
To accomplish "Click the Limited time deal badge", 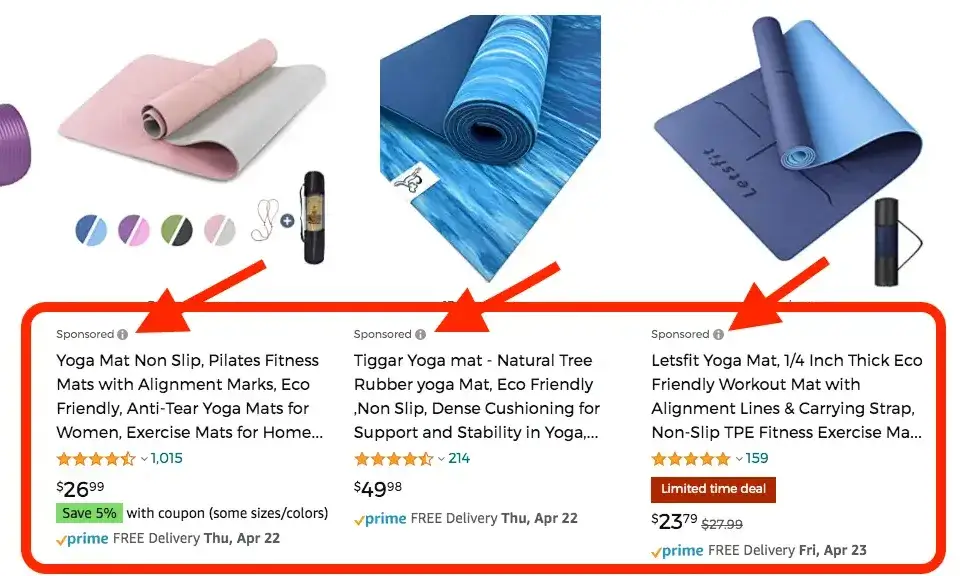I will (713, 490).
